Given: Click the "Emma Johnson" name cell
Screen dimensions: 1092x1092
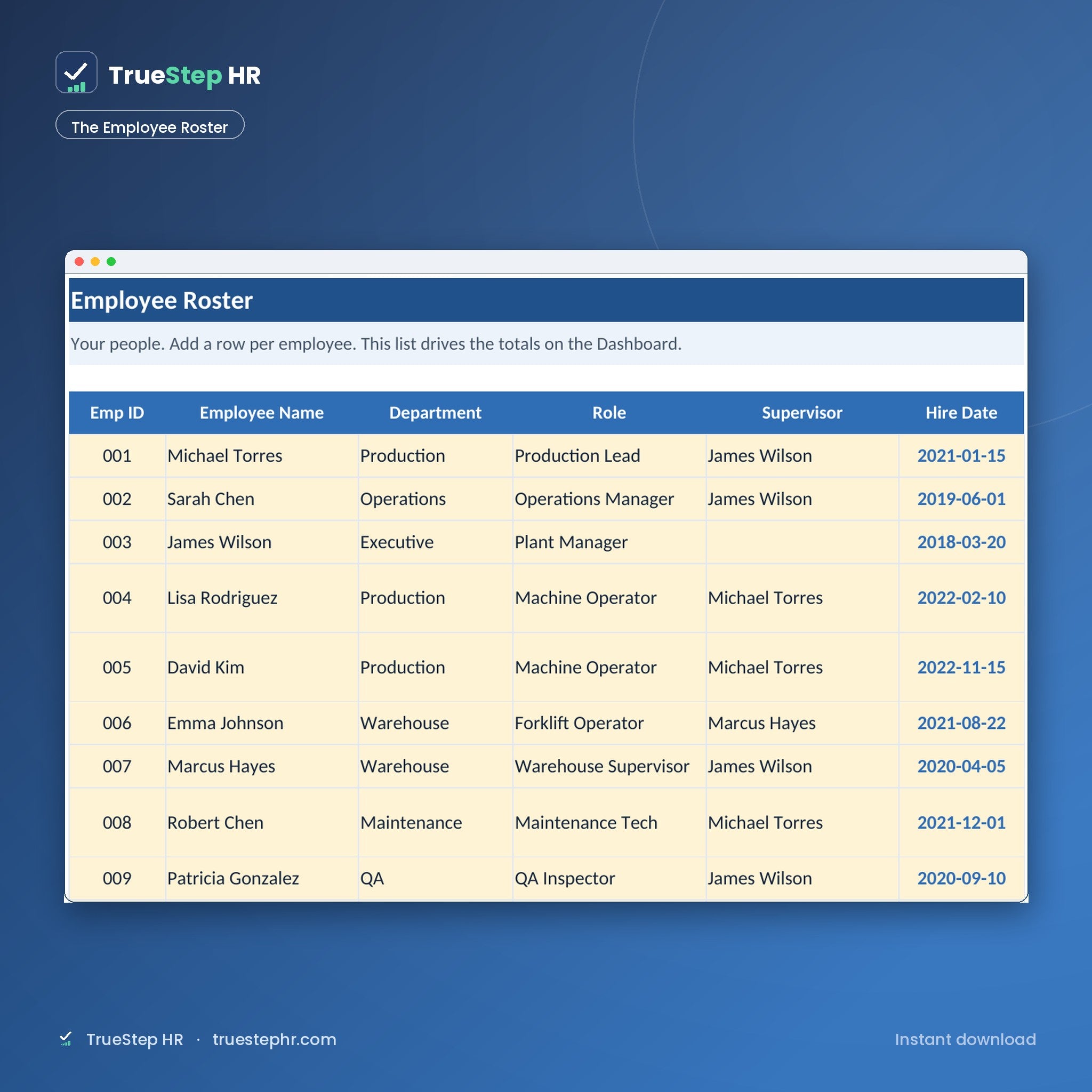Looking at the screenshot, I should [262, 723].
